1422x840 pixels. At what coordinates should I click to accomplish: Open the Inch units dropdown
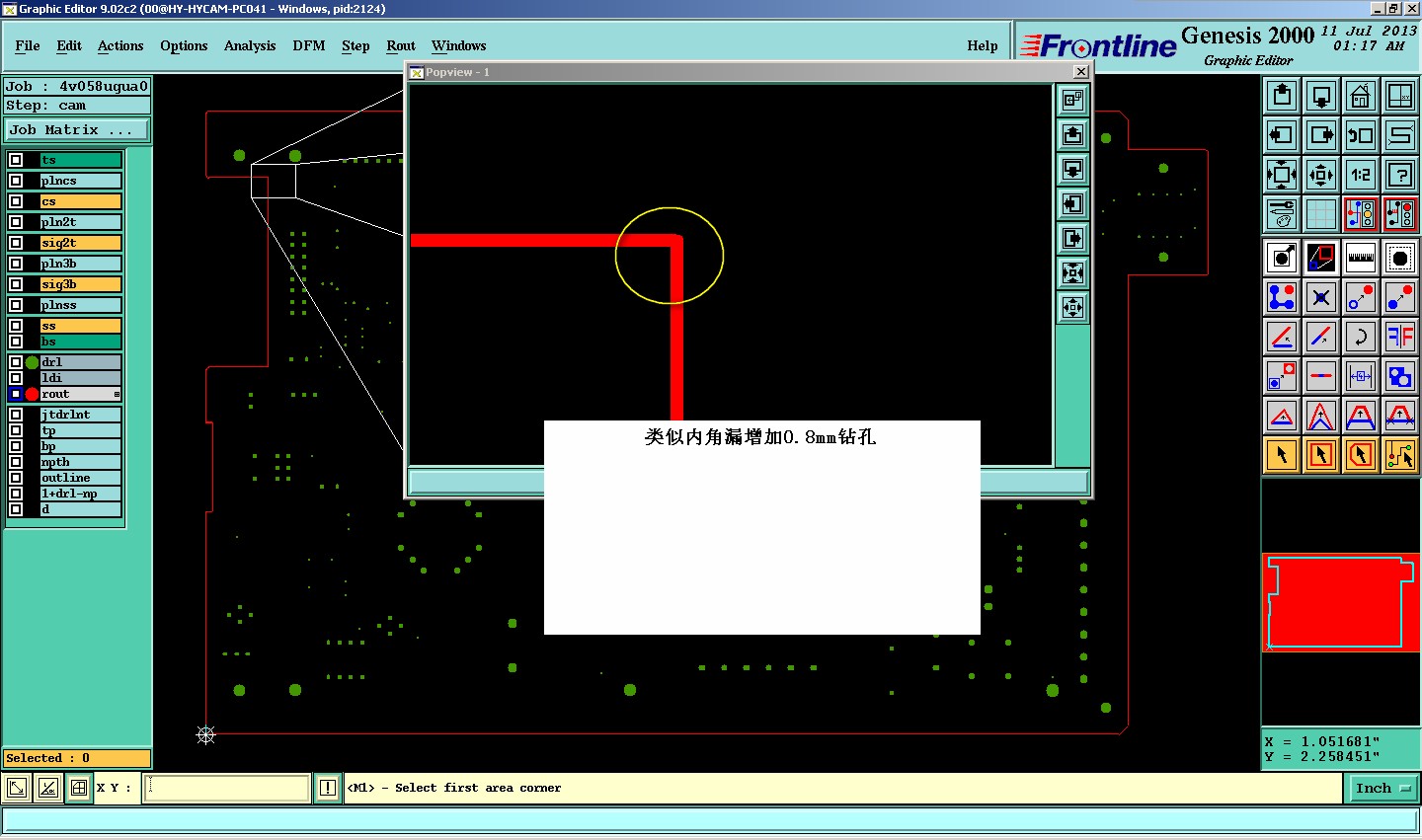point(1383,788)
